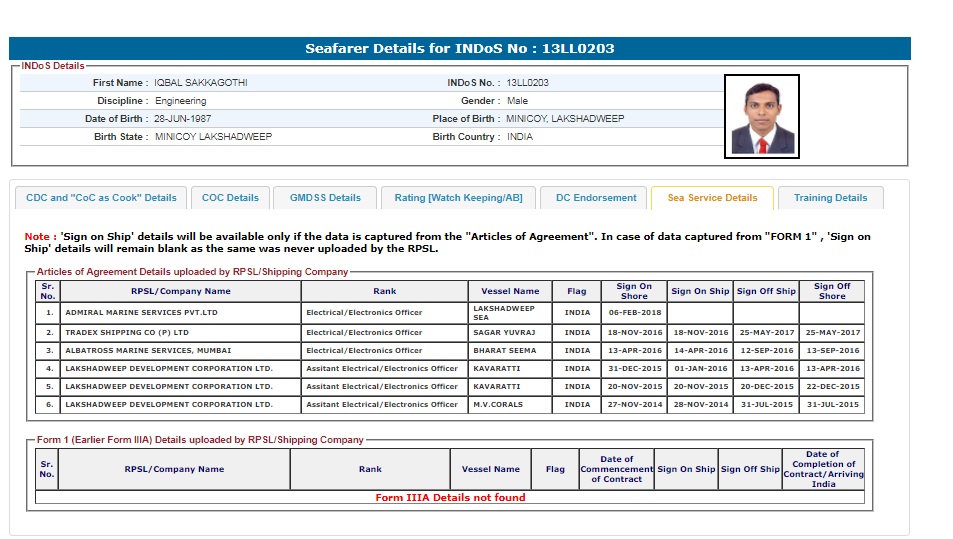Select the Rating [Watch Keeping/AB] tab
Image resolution: width=953 pixels, height=539 pixels.
(x=458, y=198)
